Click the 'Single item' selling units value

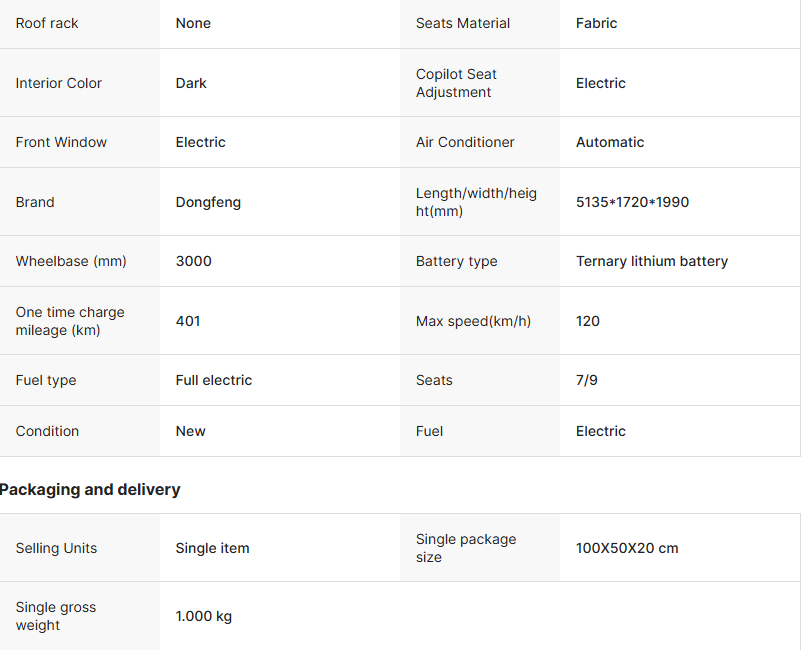click(x=212, y=548)
